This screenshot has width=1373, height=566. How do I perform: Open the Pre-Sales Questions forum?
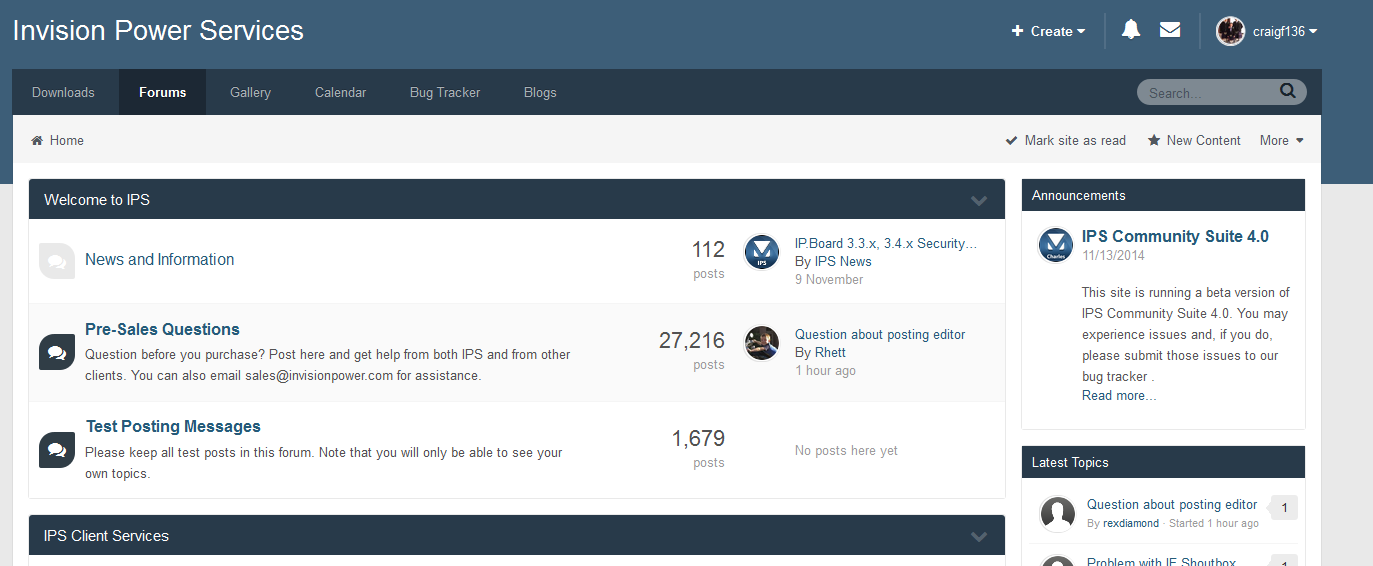click(x=162, y=329)
